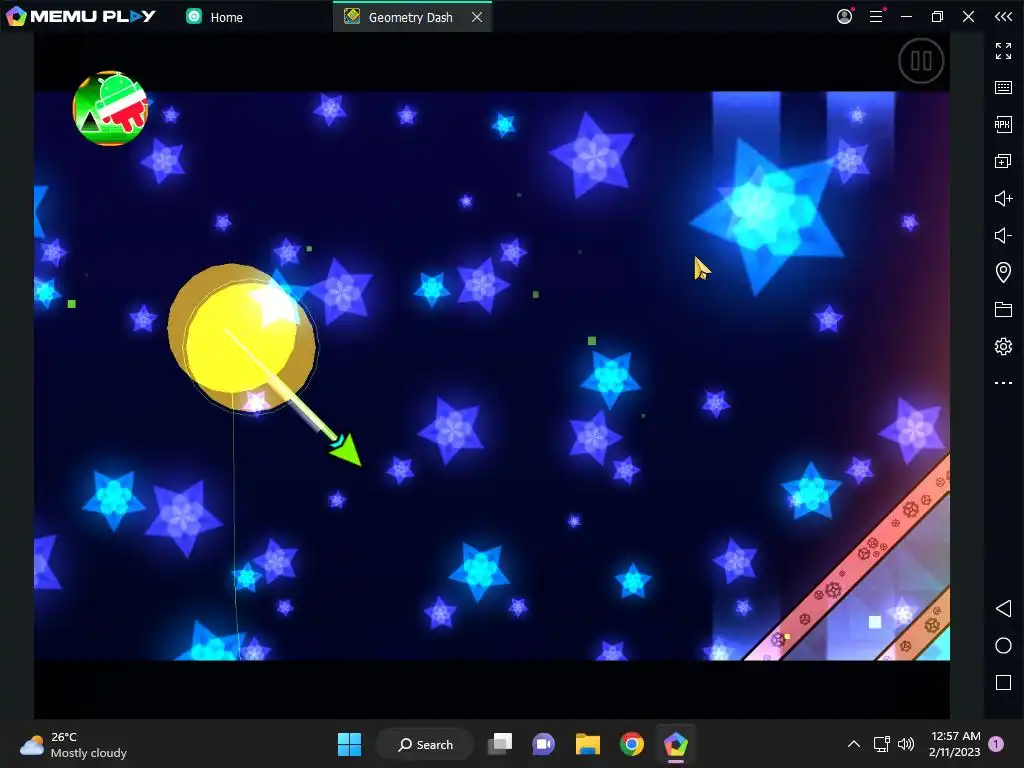This screenshot has width=1024, height=768.
Task: Open the system volume control
Action: point(906,744)
